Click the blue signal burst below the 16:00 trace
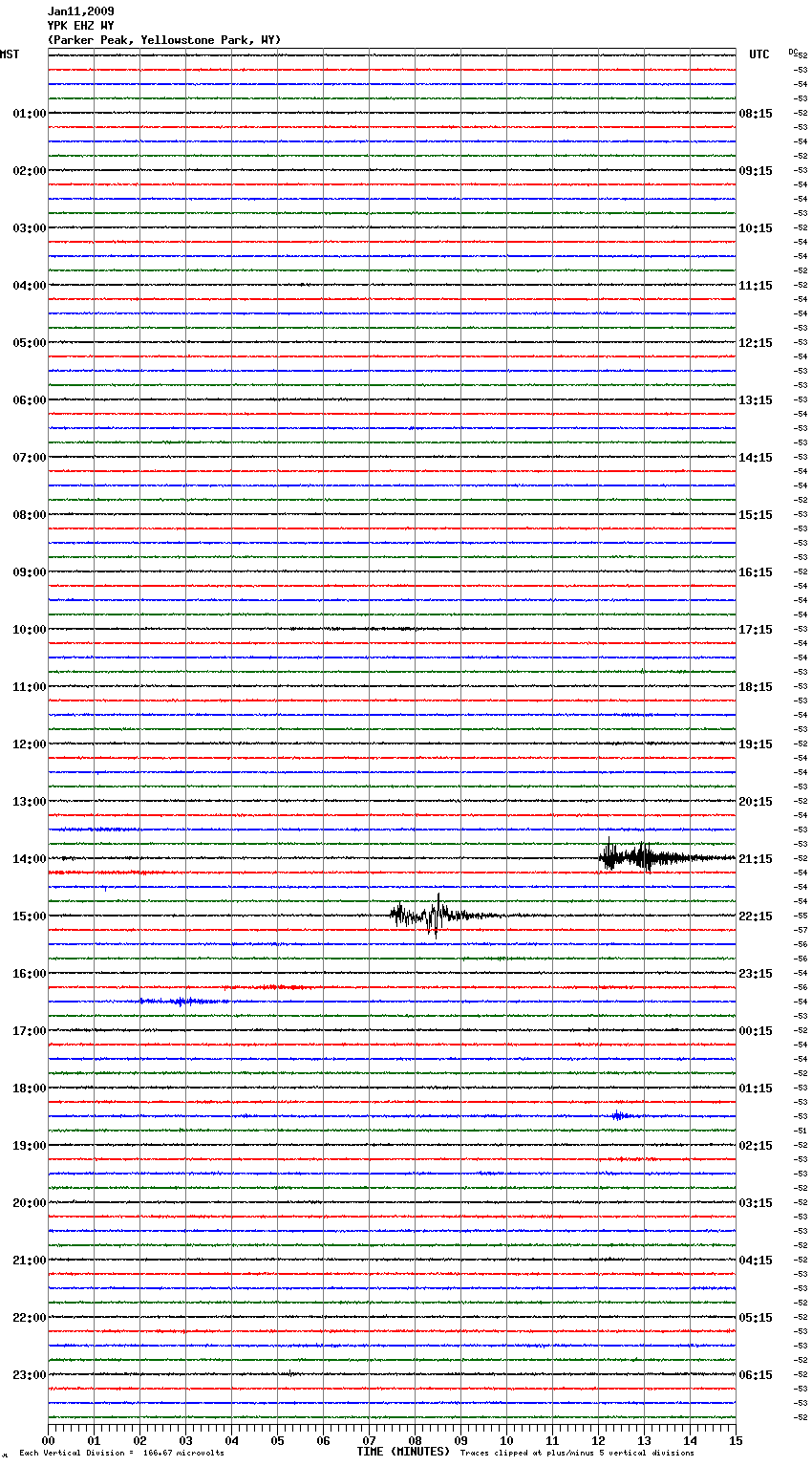Viewport: 812px width, 1466px height. tap(182, 1002)
